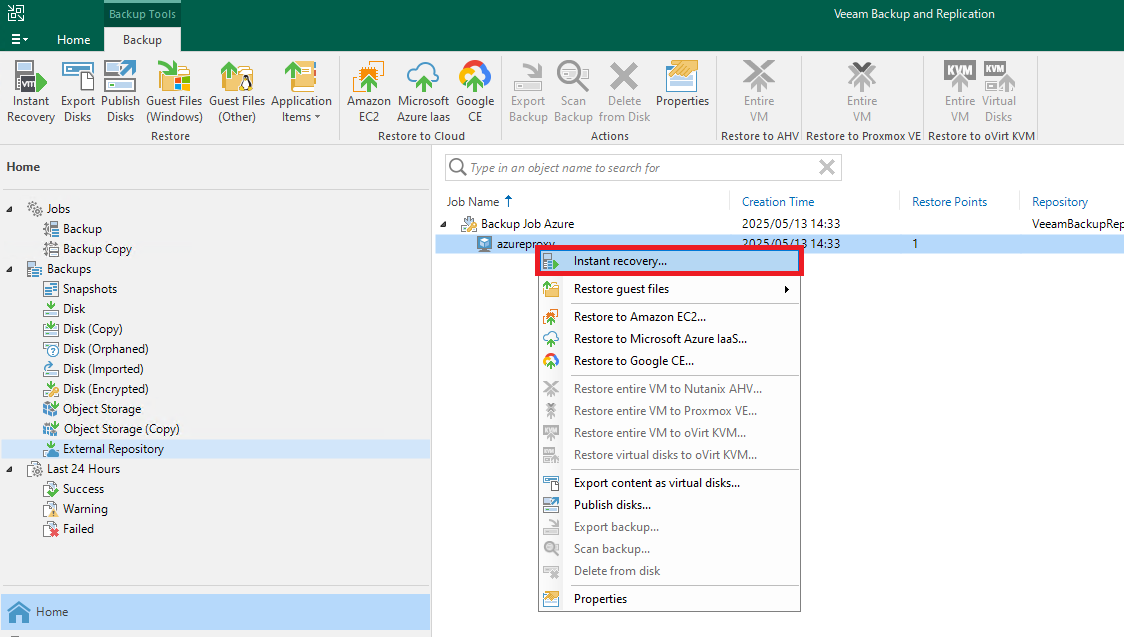Choose Publish disks from the context menu
This screenshot has width=1124, height=637.
click(669, 505)
